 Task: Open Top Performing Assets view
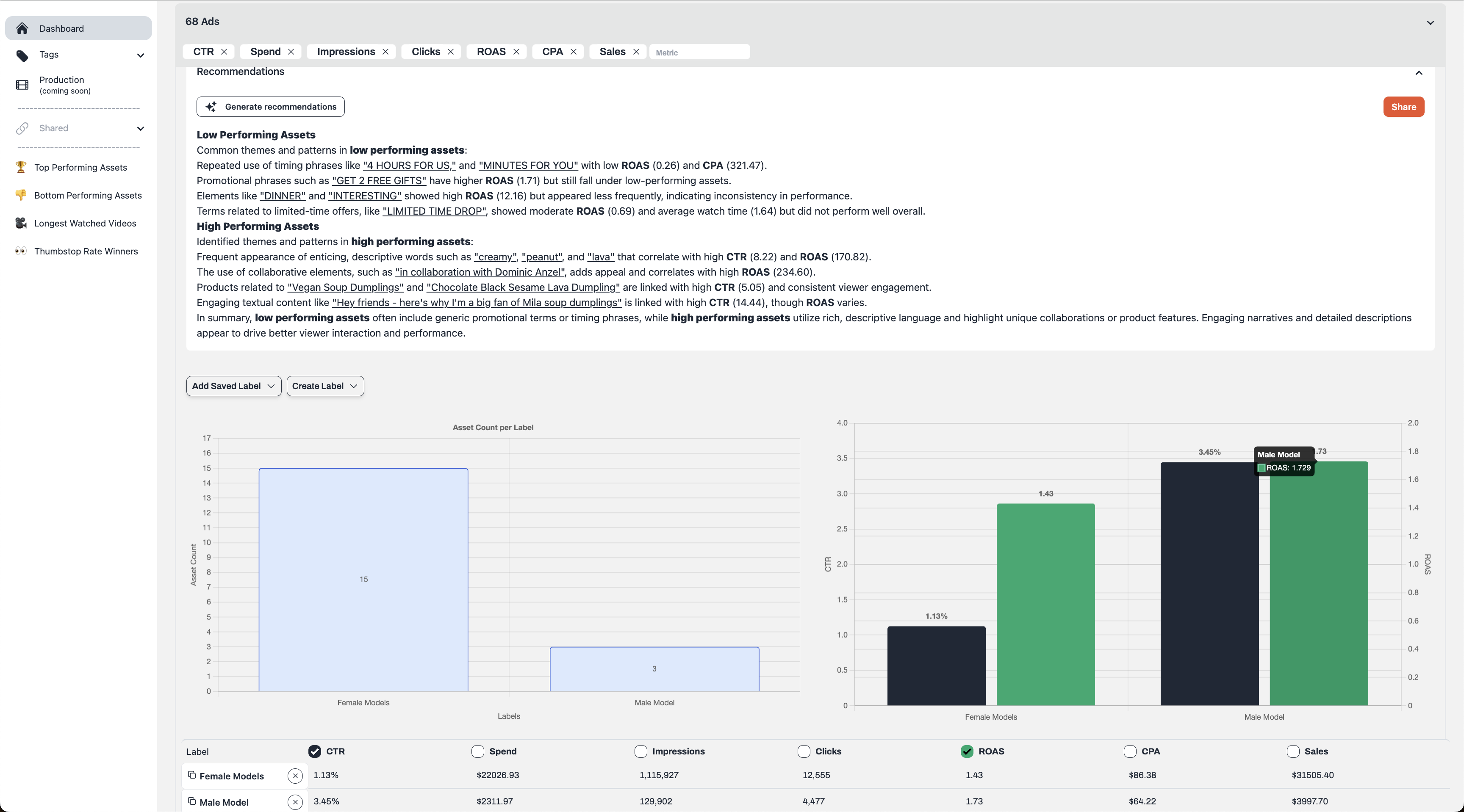pyautogui.click(x=80, y=168)
